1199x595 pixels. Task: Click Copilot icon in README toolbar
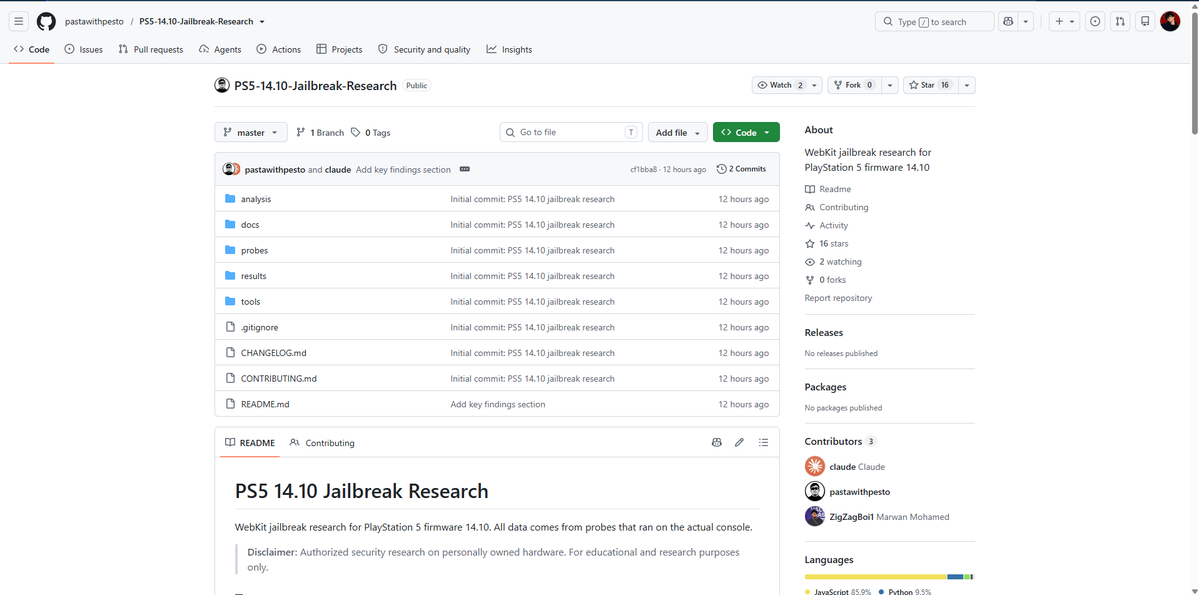(716, 442)
